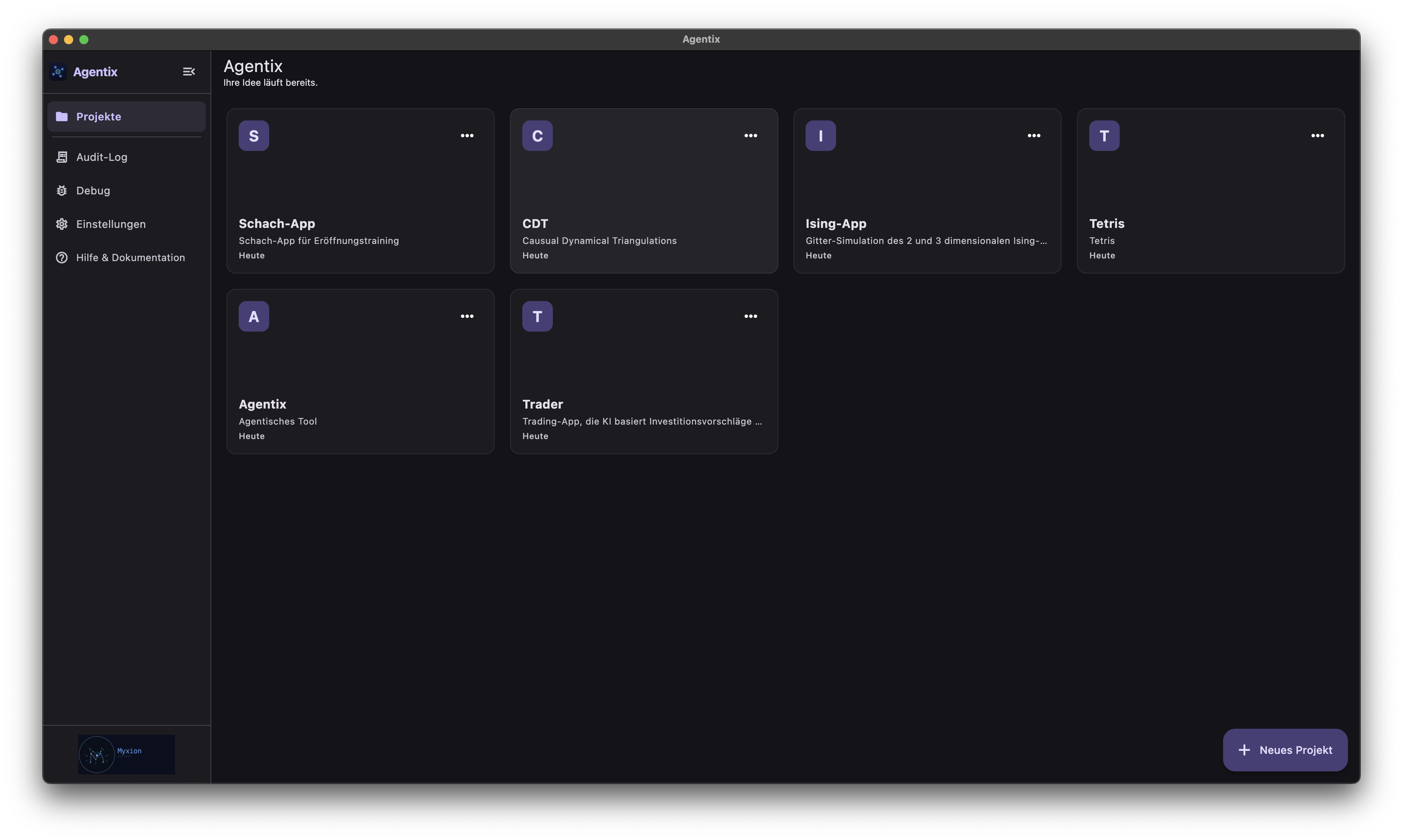The image size is (1403, 840).
Task: Click 'Heute' date on Tetris card
Action: [1102, 255]
